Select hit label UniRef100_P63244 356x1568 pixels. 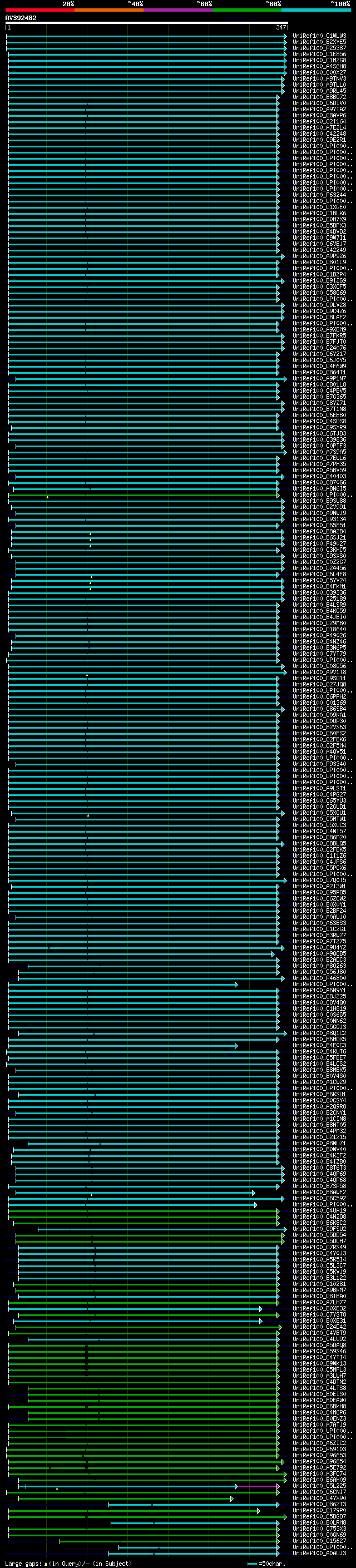click(x=319, y=195)
